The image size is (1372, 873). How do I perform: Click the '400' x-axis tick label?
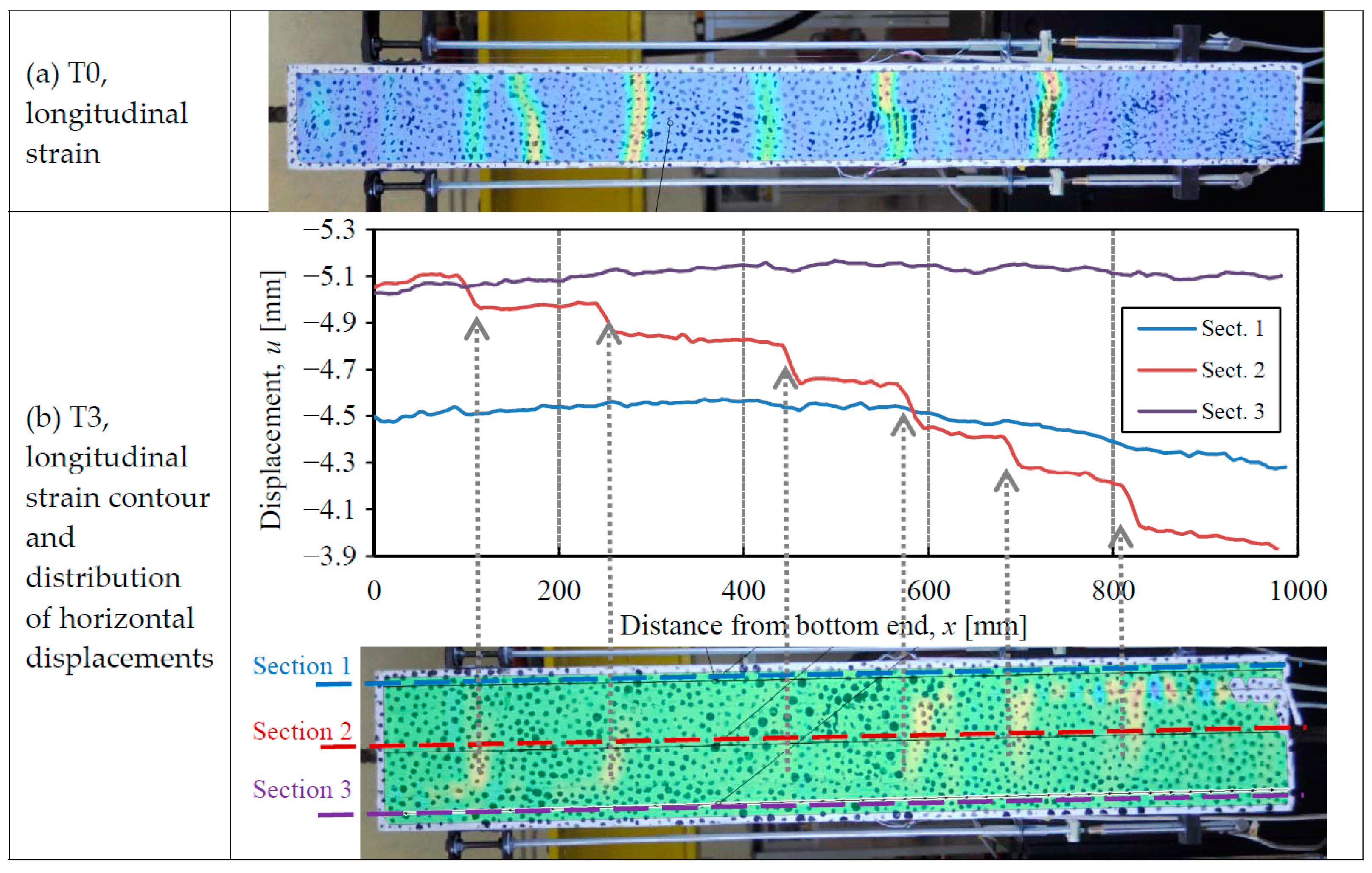[744, 590]
